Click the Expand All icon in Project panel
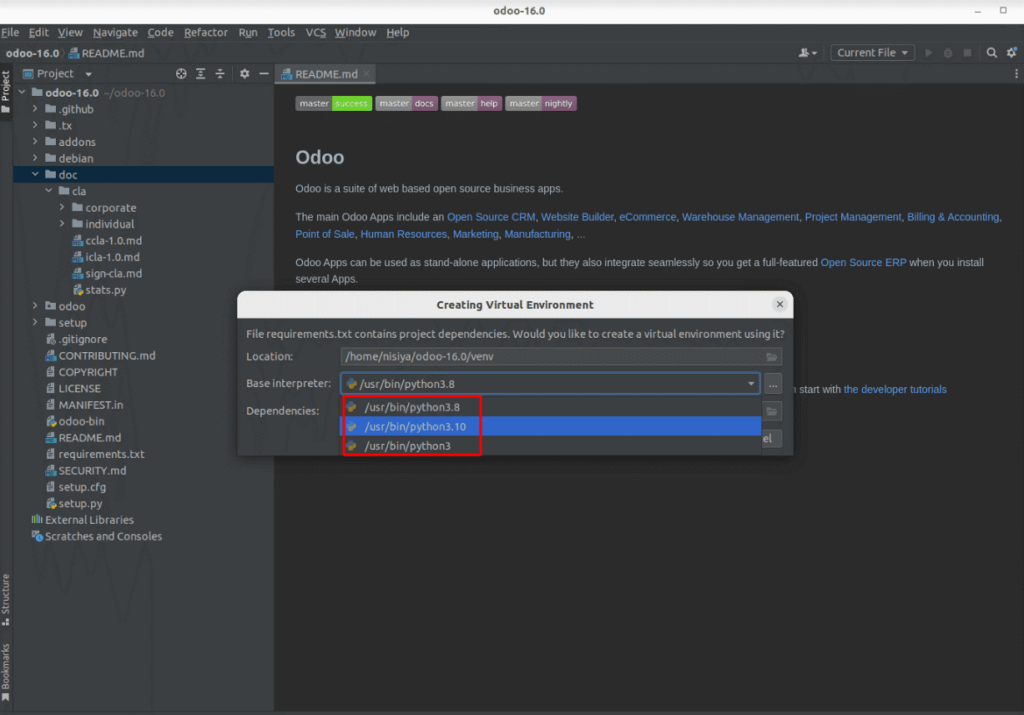 tap(200, 74)
